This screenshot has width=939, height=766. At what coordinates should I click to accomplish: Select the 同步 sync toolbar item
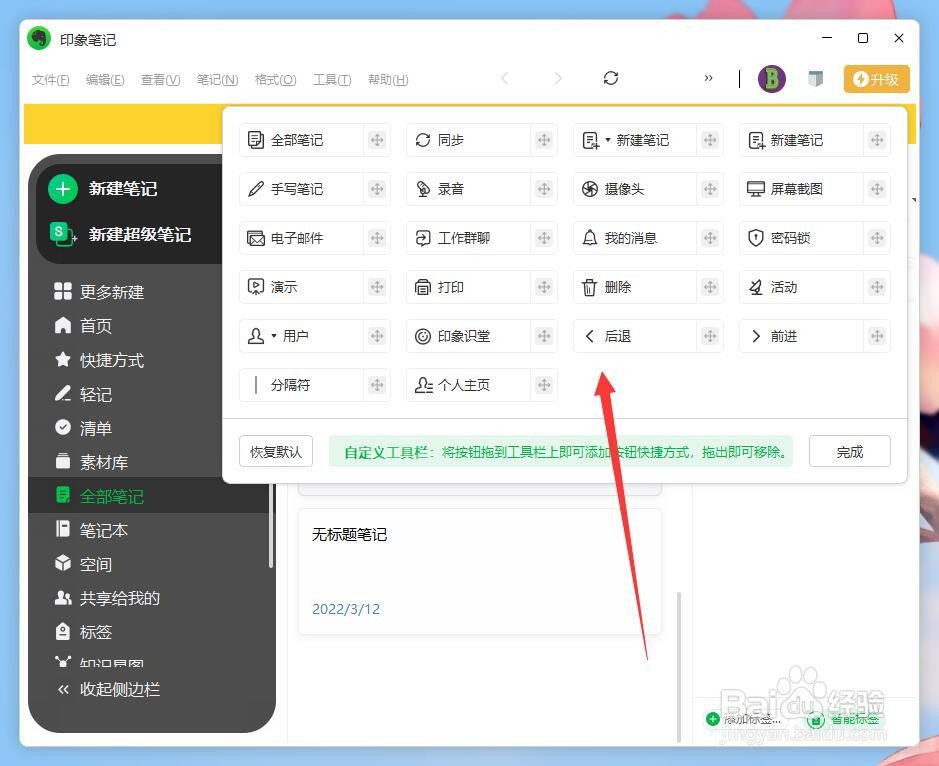point(481,140)
